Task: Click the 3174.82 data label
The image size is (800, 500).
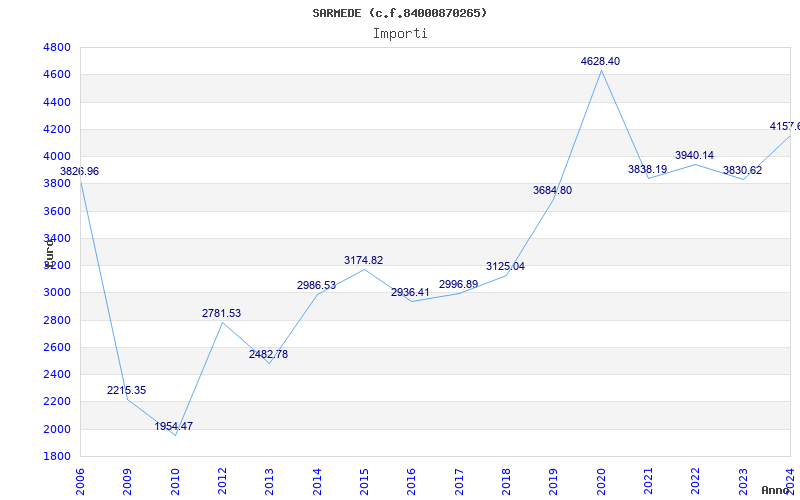Action: pos(363,260)
